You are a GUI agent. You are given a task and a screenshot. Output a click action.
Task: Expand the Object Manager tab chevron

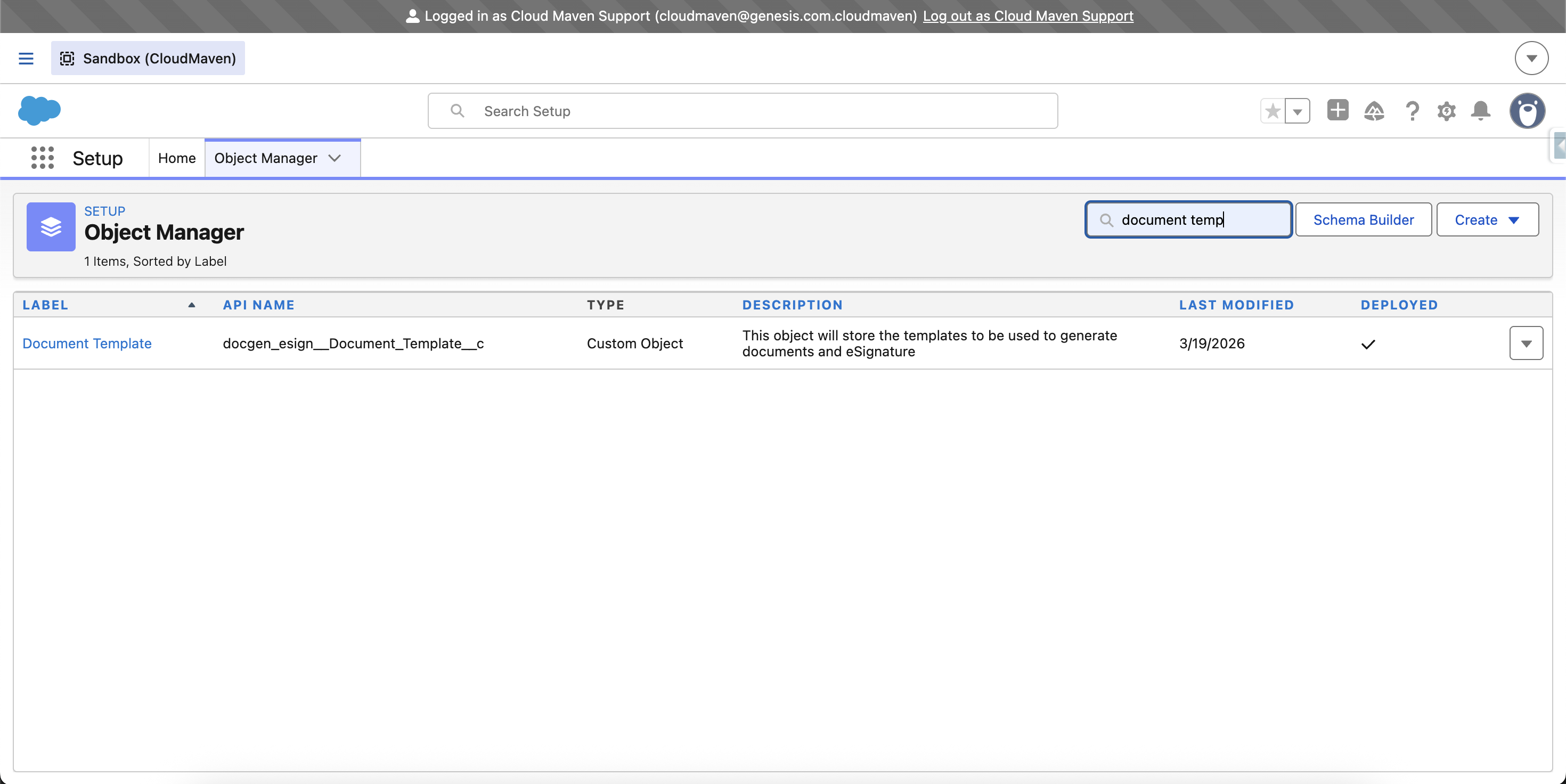click(335, 158)
